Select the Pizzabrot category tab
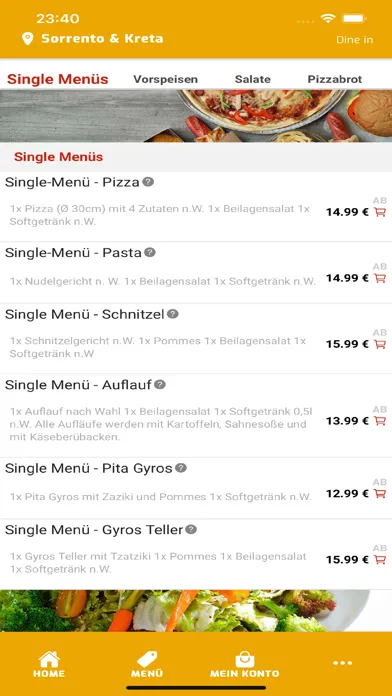 tap(335, 79)
